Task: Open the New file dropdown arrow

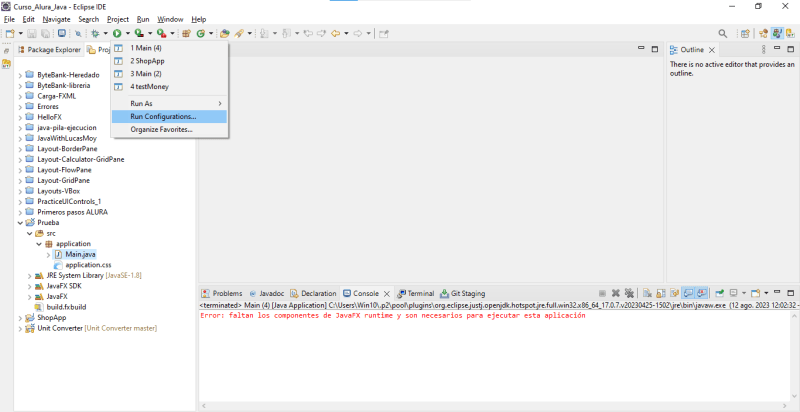Action: [x=21, y=34]
